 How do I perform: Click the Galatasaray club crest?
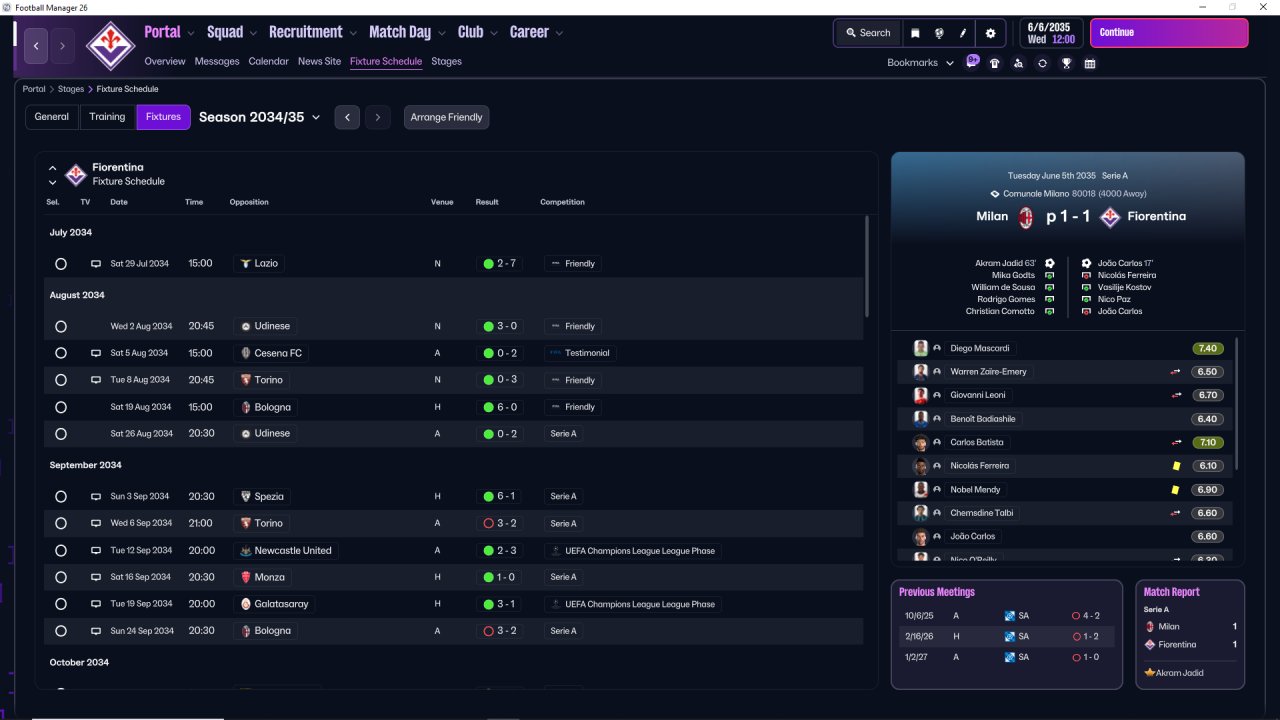(245, 604)
